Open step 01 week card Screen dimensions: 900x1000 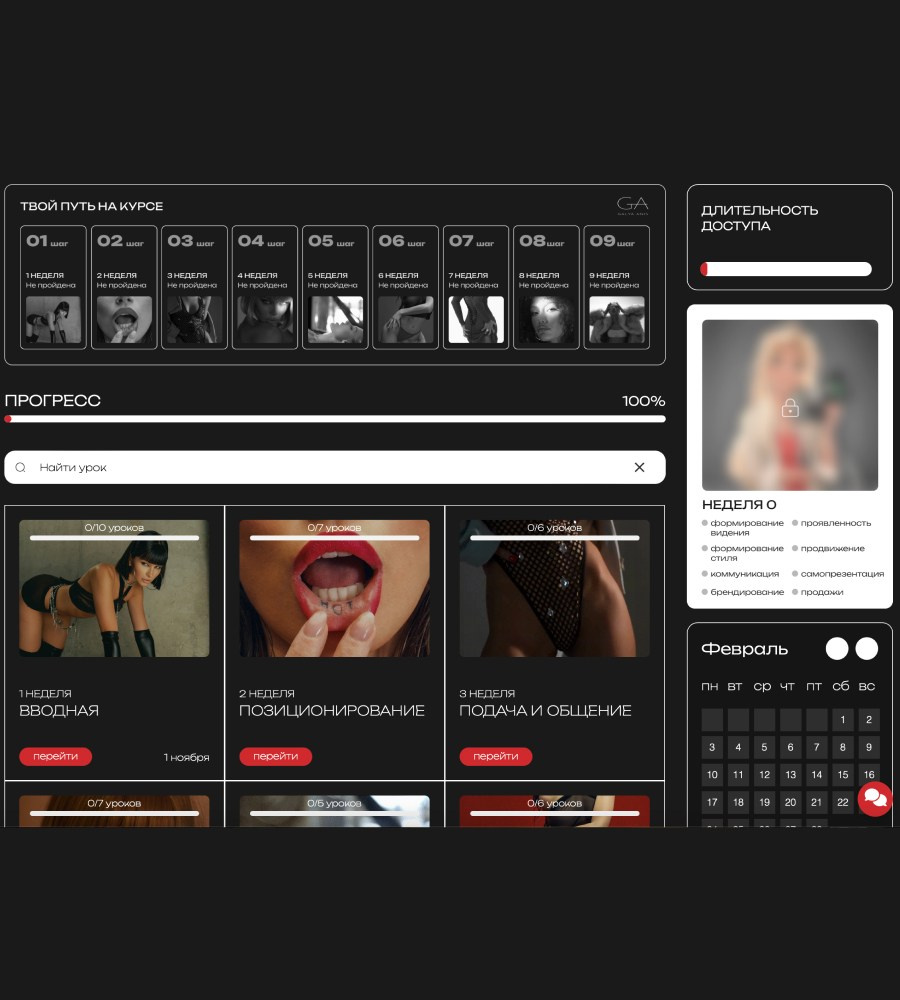coord(54,287)
